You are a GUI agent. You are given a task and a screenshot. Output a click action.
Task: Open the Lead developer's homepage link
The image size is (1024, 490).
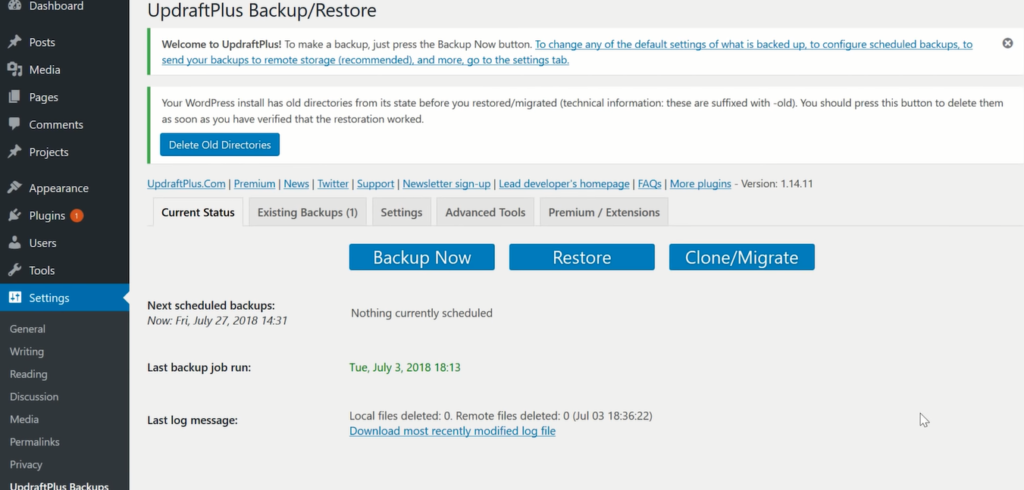click(x=564, y=184)
